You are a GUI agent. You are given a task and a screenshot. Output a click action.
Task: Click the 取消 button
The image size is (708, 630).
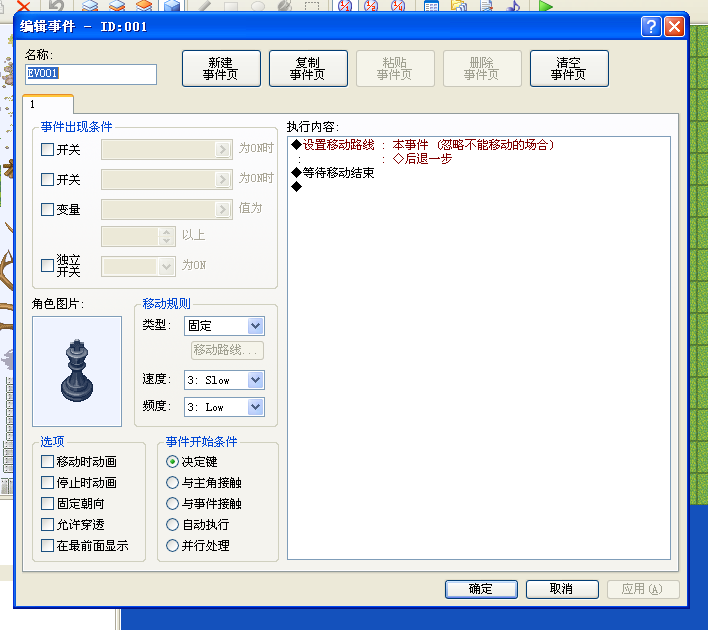(562, 589)
